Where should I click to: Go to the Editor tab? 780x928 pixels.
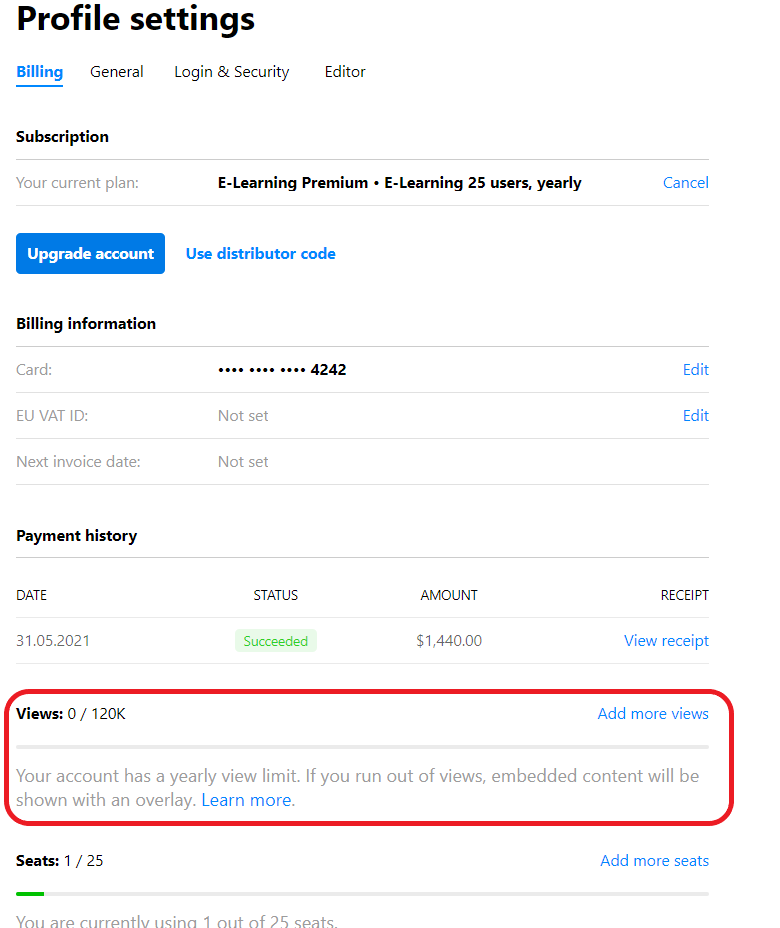click(345, 72)
